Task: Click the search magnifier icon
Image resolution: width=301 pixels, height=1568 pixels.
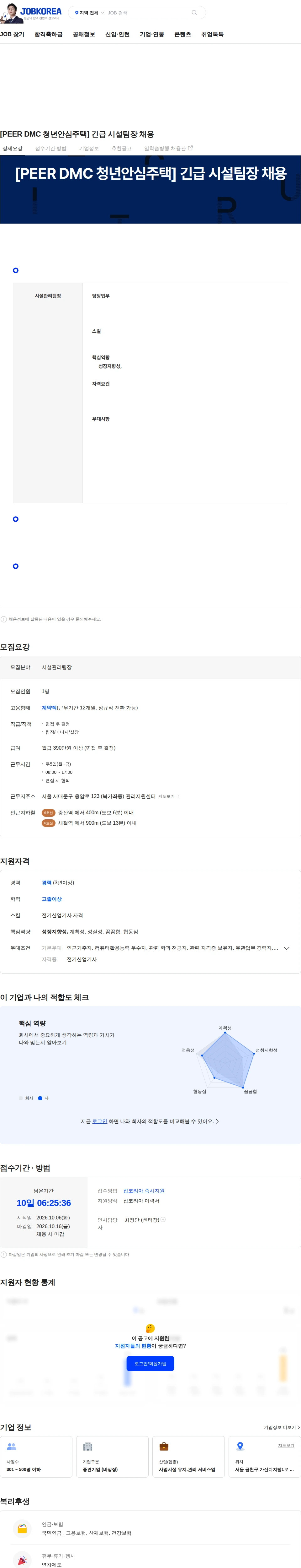Action: point(194,13)
